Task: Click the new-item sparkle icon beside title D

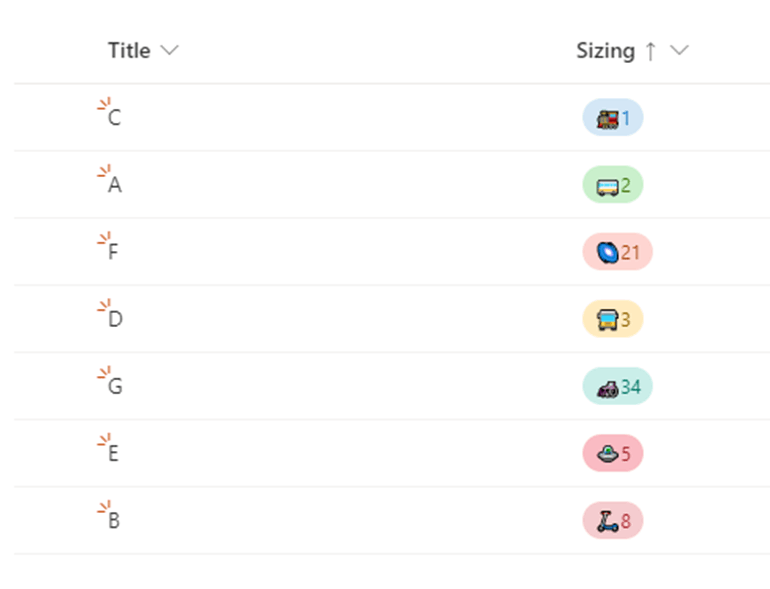Action: click(x=104, y=305)
